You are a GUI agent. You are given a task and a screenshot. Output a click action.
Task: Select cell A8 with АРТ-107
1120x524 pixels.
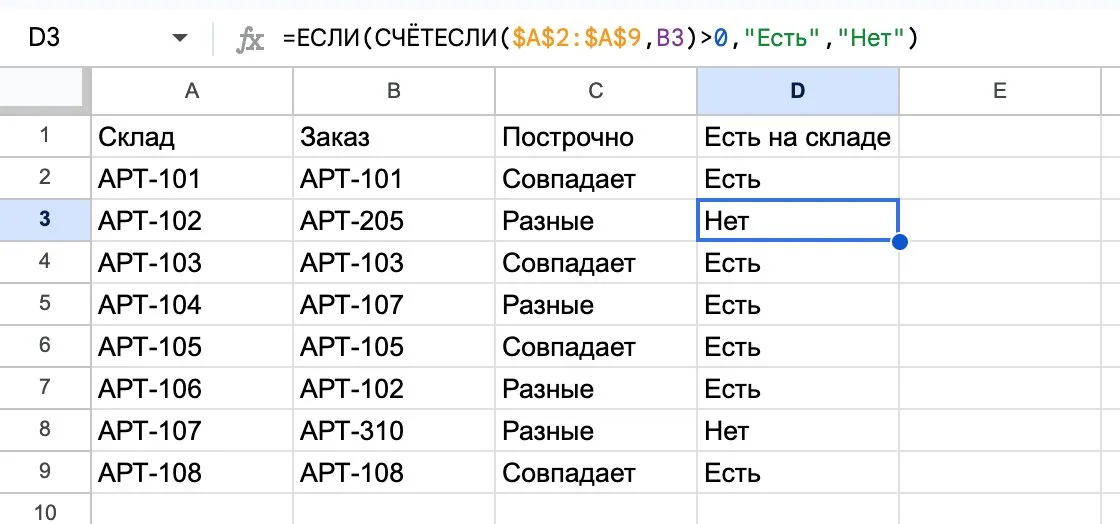coord(191,430)
